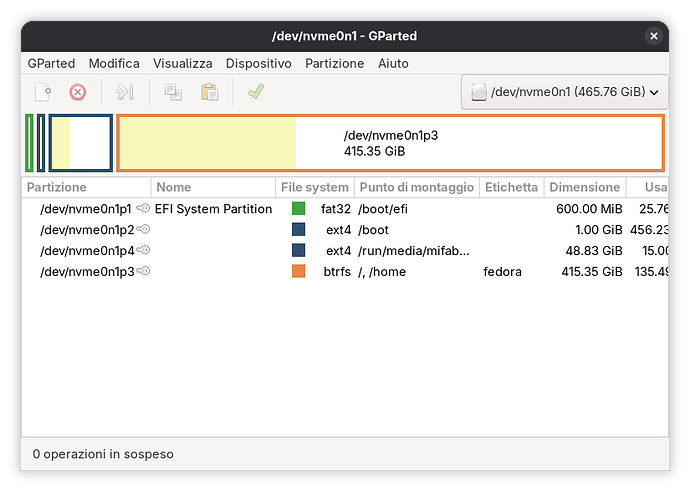The width and height of the screenshot is (690, 490).
Task: Click the key icon next to nvme0n1p2
Action: [143, 229]
